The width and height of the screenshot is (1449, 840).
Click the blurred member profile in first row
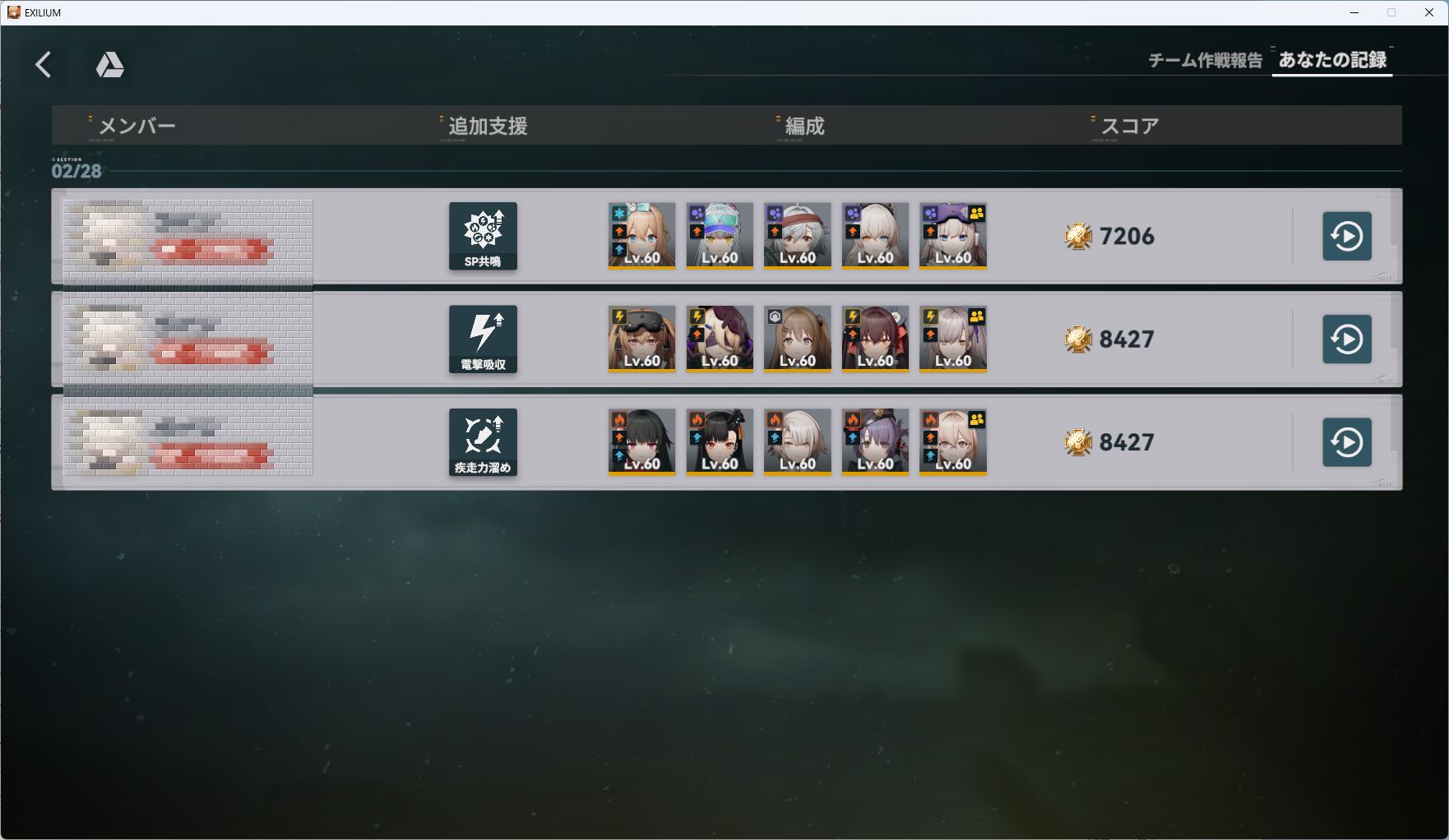[x=188, y=237]
